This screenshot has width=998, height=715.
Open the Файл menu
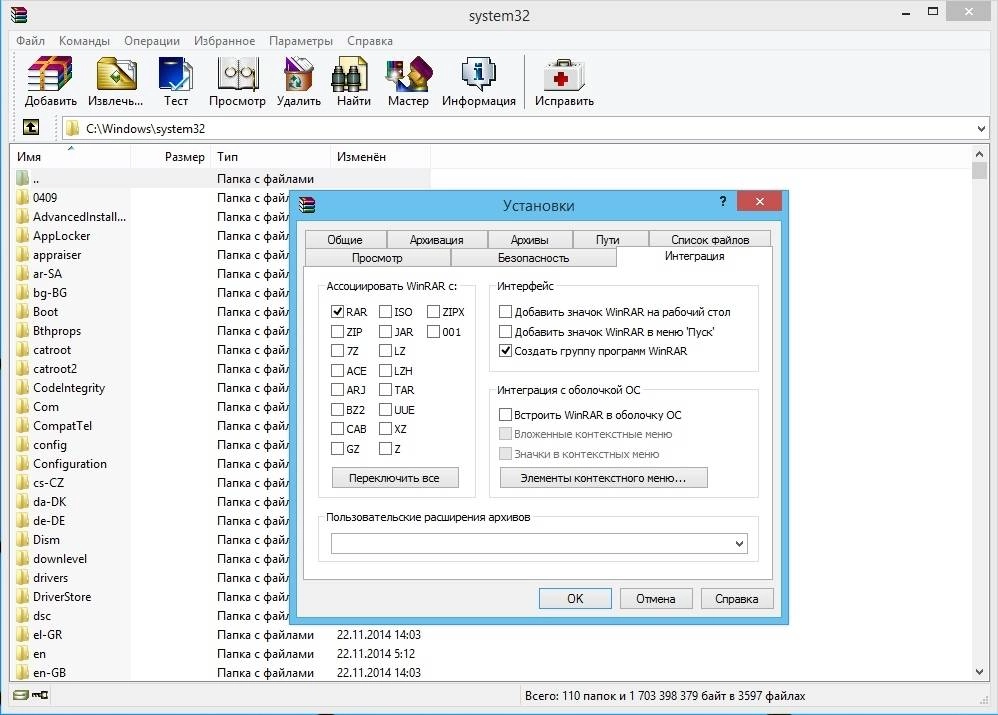(x=31, y=41)
